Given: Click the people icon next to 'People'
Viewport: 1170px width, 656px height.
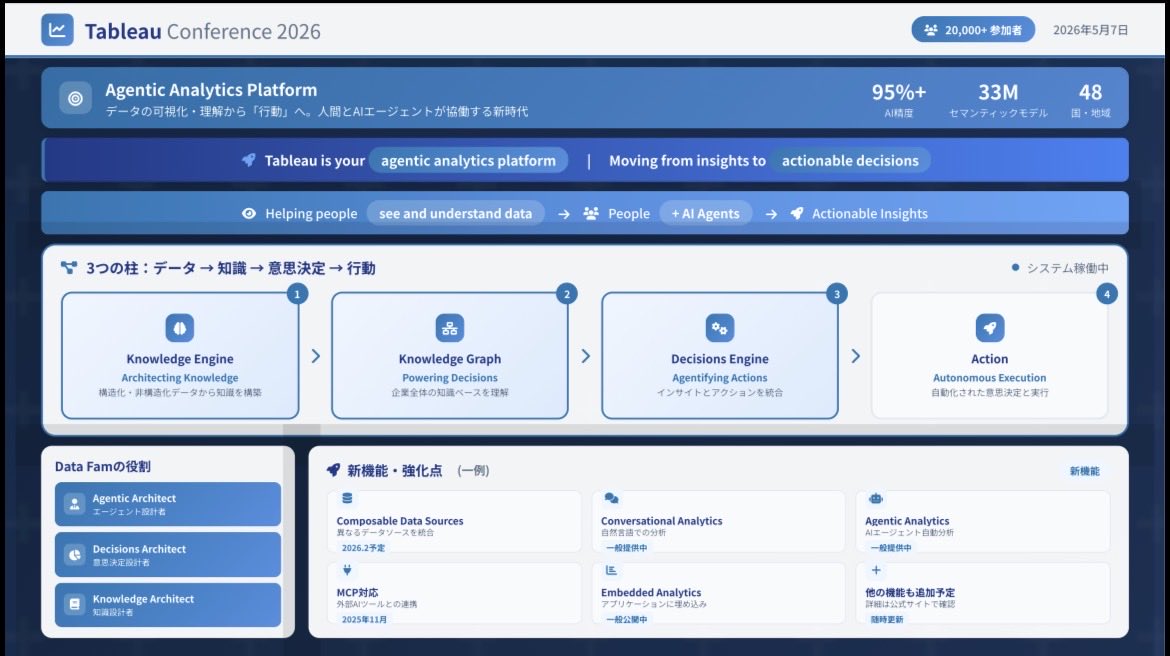Looking at the screenshot, I should pyautogui.click(x=591, y=213).
